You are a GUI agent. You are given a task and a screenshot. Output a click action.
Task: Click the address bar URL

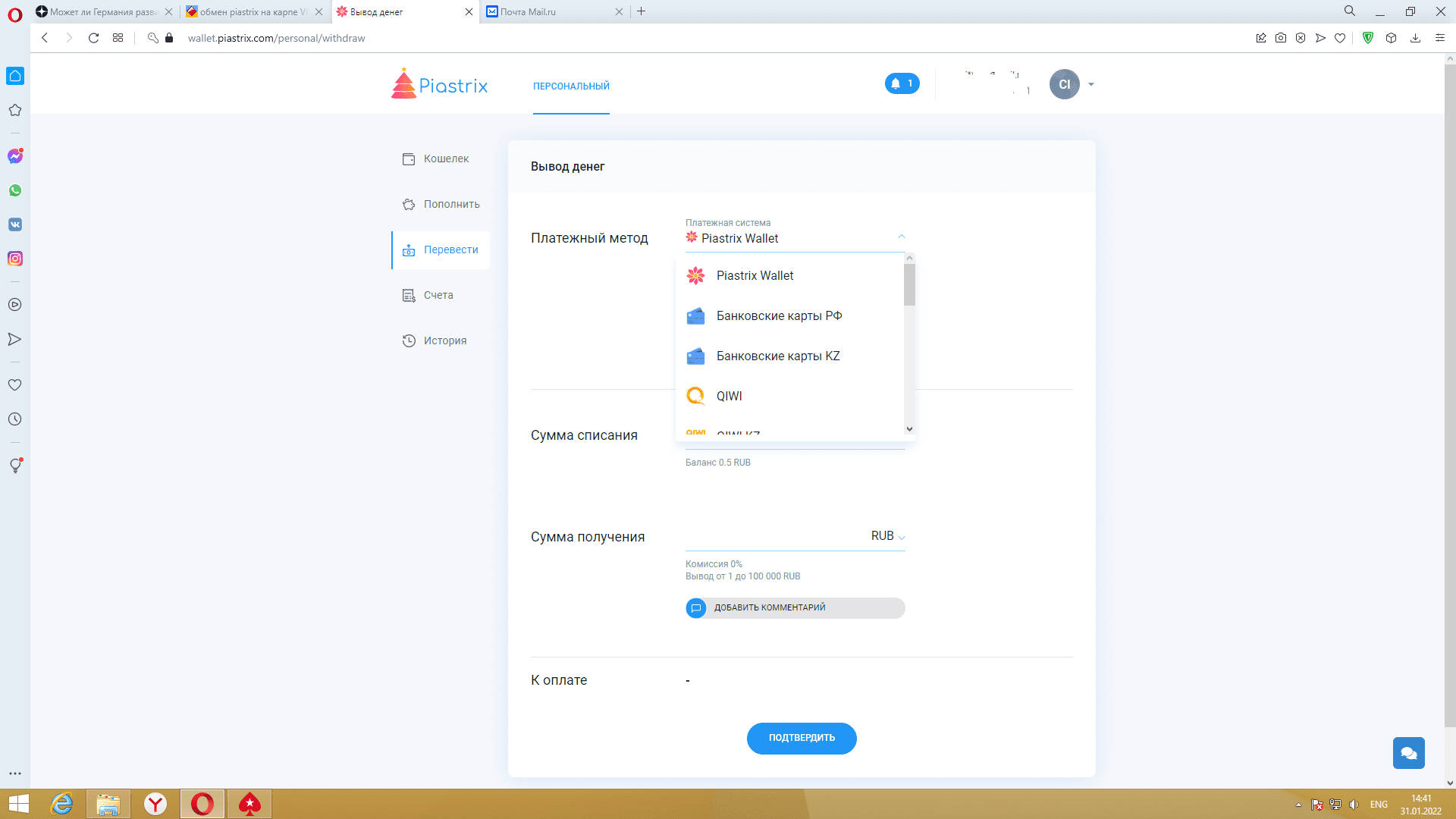click(x=276, y=38)
